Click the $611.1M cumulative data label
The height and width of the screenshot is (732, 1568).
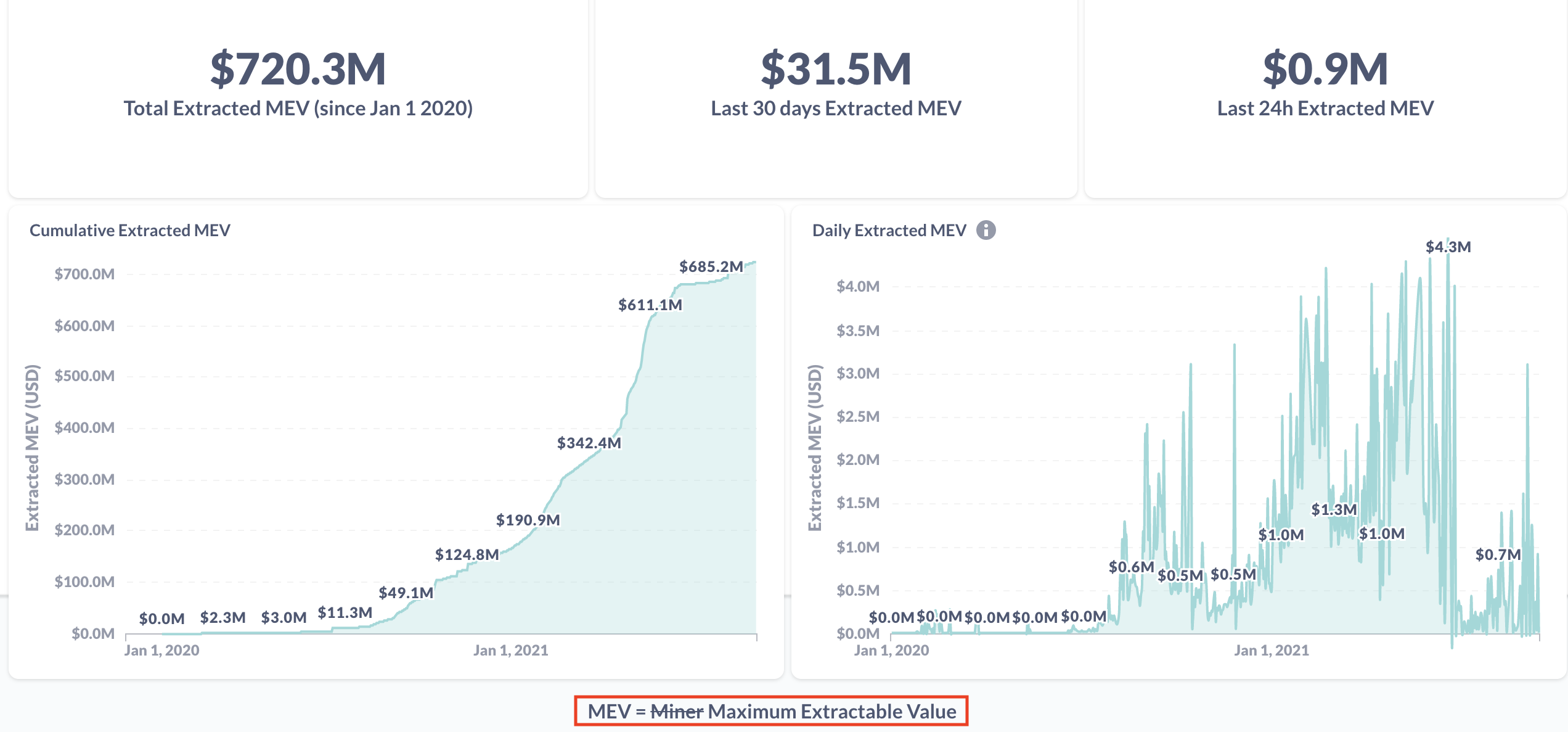[x=650, y=305]
